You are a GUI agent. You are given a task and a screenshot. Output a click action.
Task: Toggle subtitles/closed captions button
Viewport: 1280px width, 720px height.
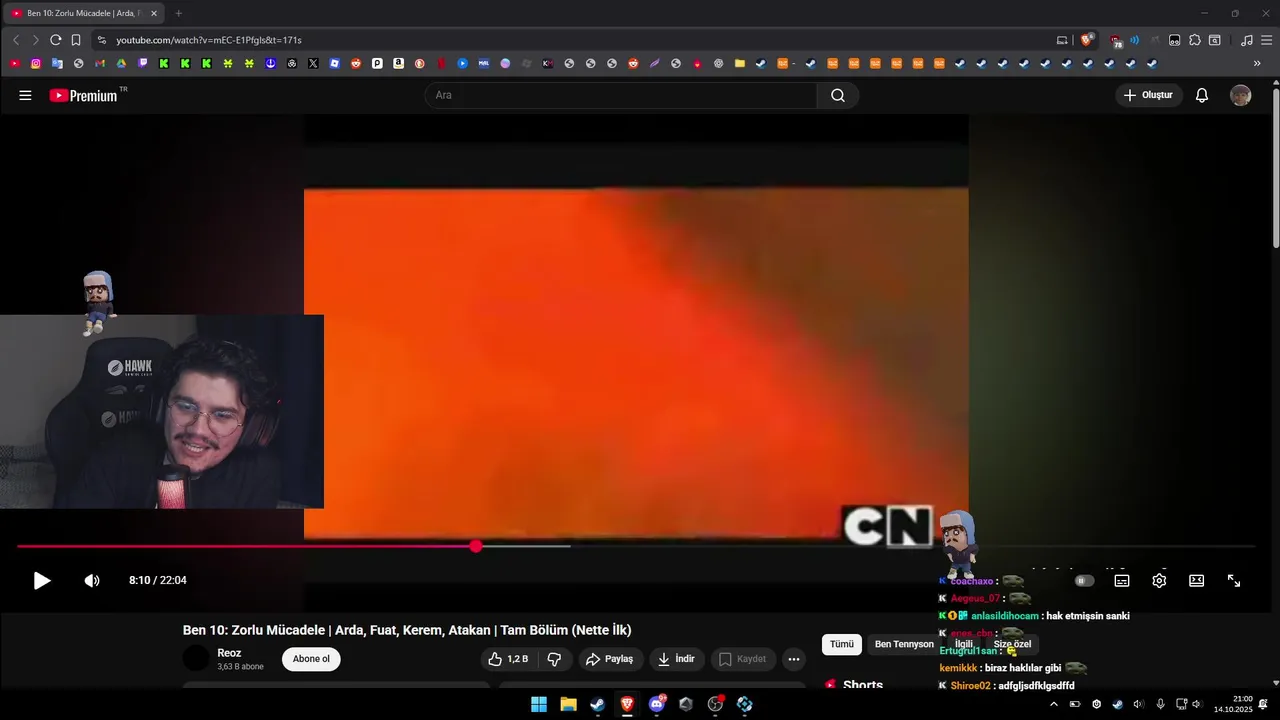click(x=1122, y=580)
